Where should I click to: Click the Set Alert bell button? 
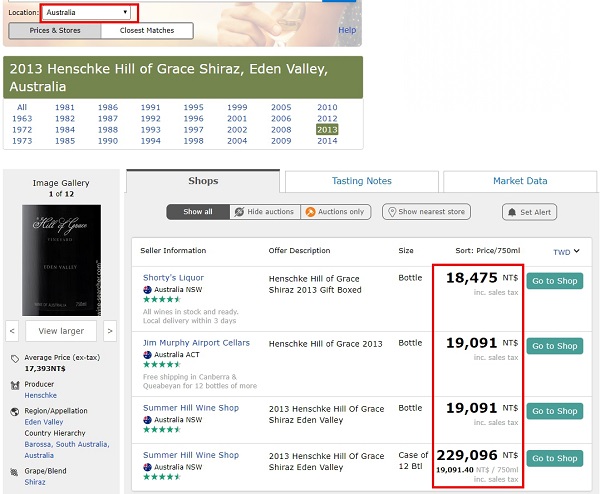529,212
